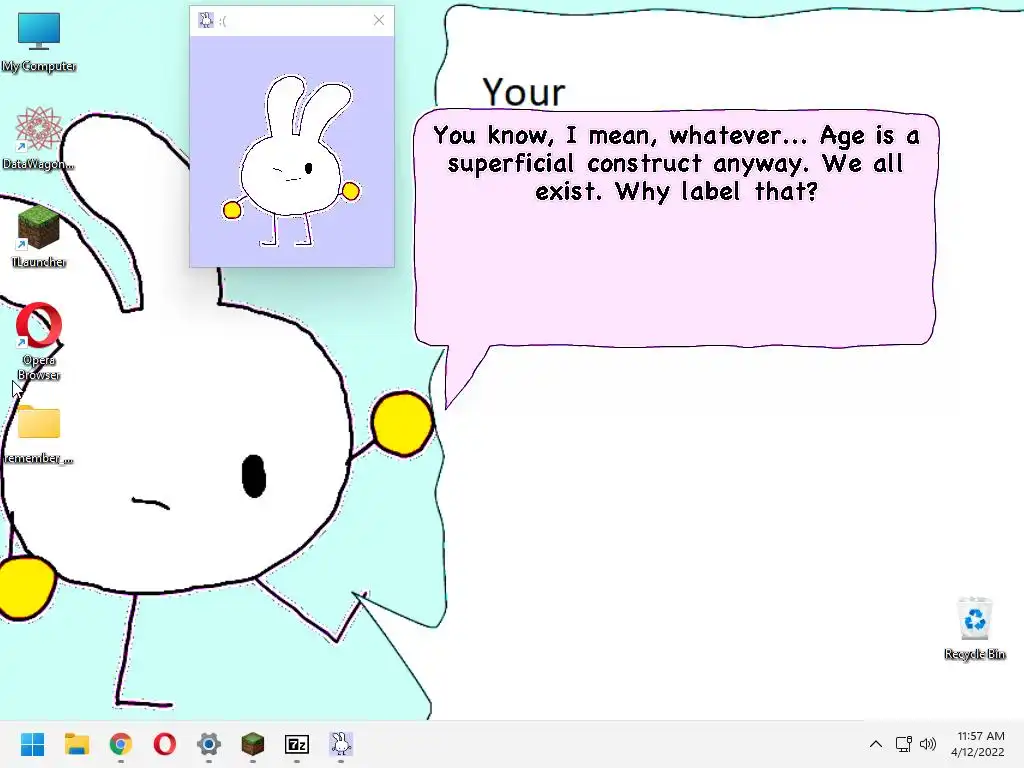Click the ":(" window title text
Viewport: 1024px width, 768px height.
[x=223, y=21]
